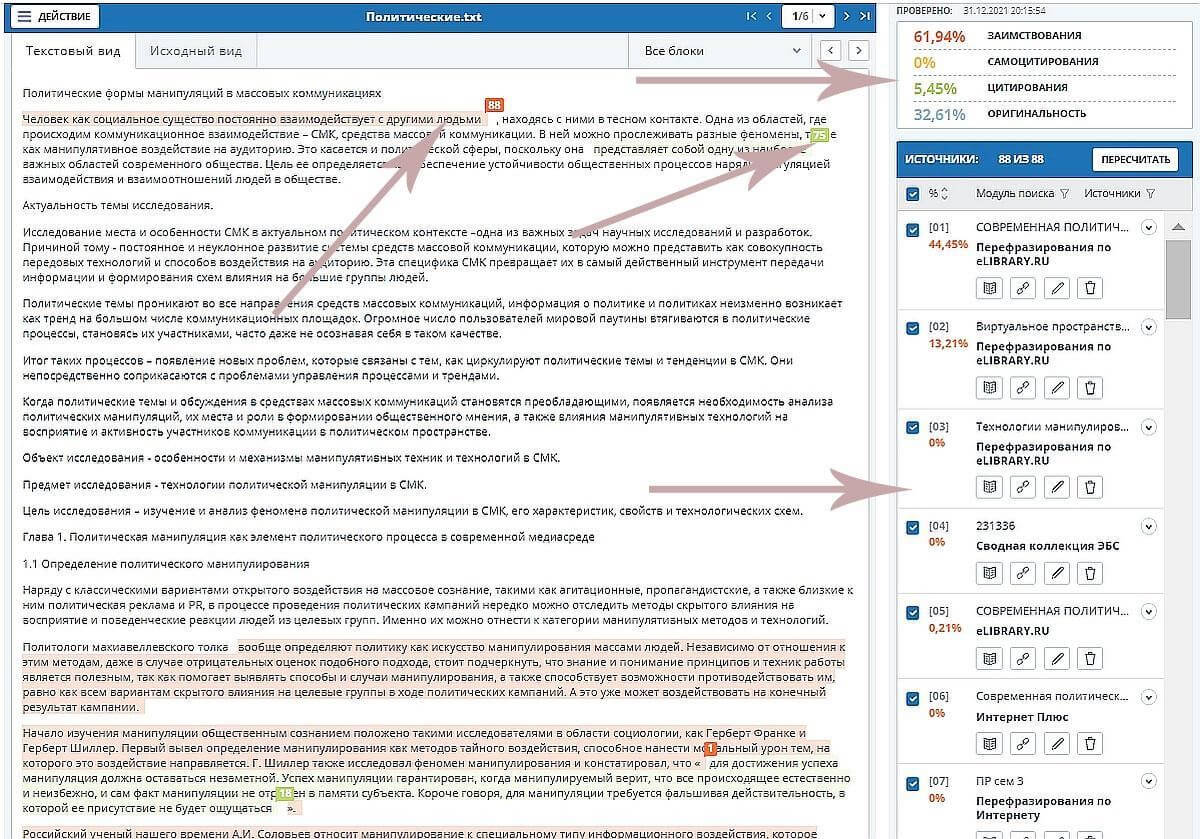The width and height of the screenshot is (1200, 839).
Task: Click the Пересчитать button
Action: coord(1134,159)
